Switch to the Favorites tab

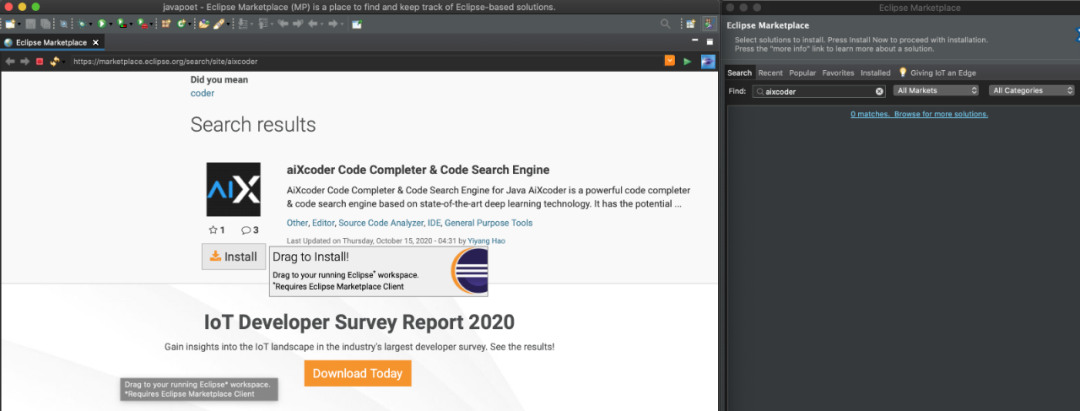[838, 72]
